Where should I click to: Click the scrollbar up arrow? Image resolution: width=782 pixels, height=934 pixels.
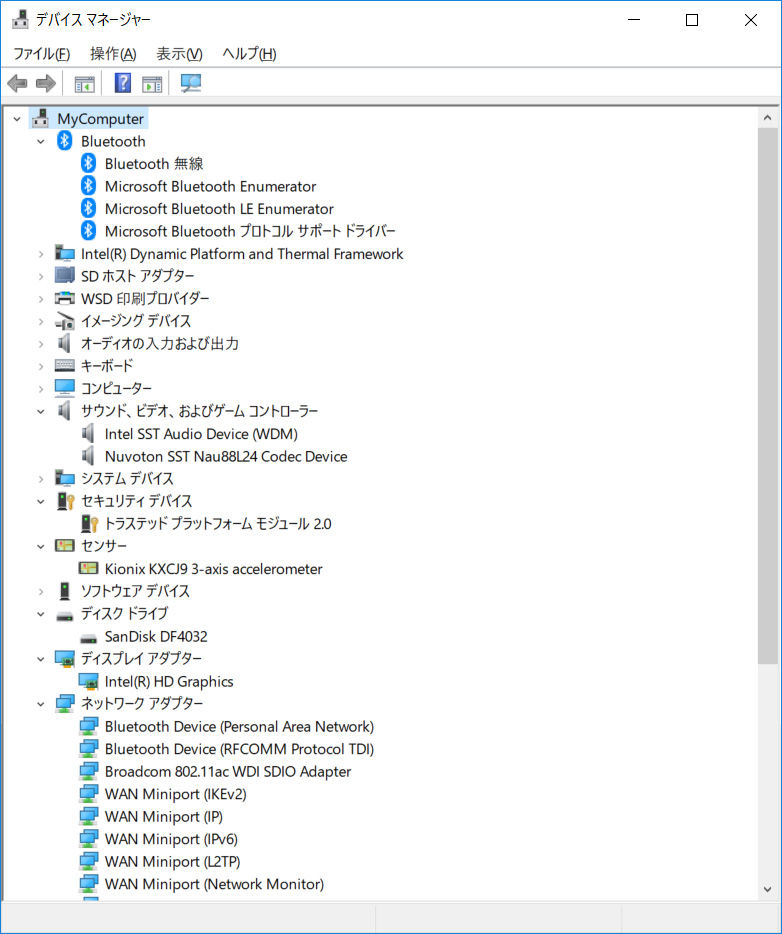(x=767, y=118)
